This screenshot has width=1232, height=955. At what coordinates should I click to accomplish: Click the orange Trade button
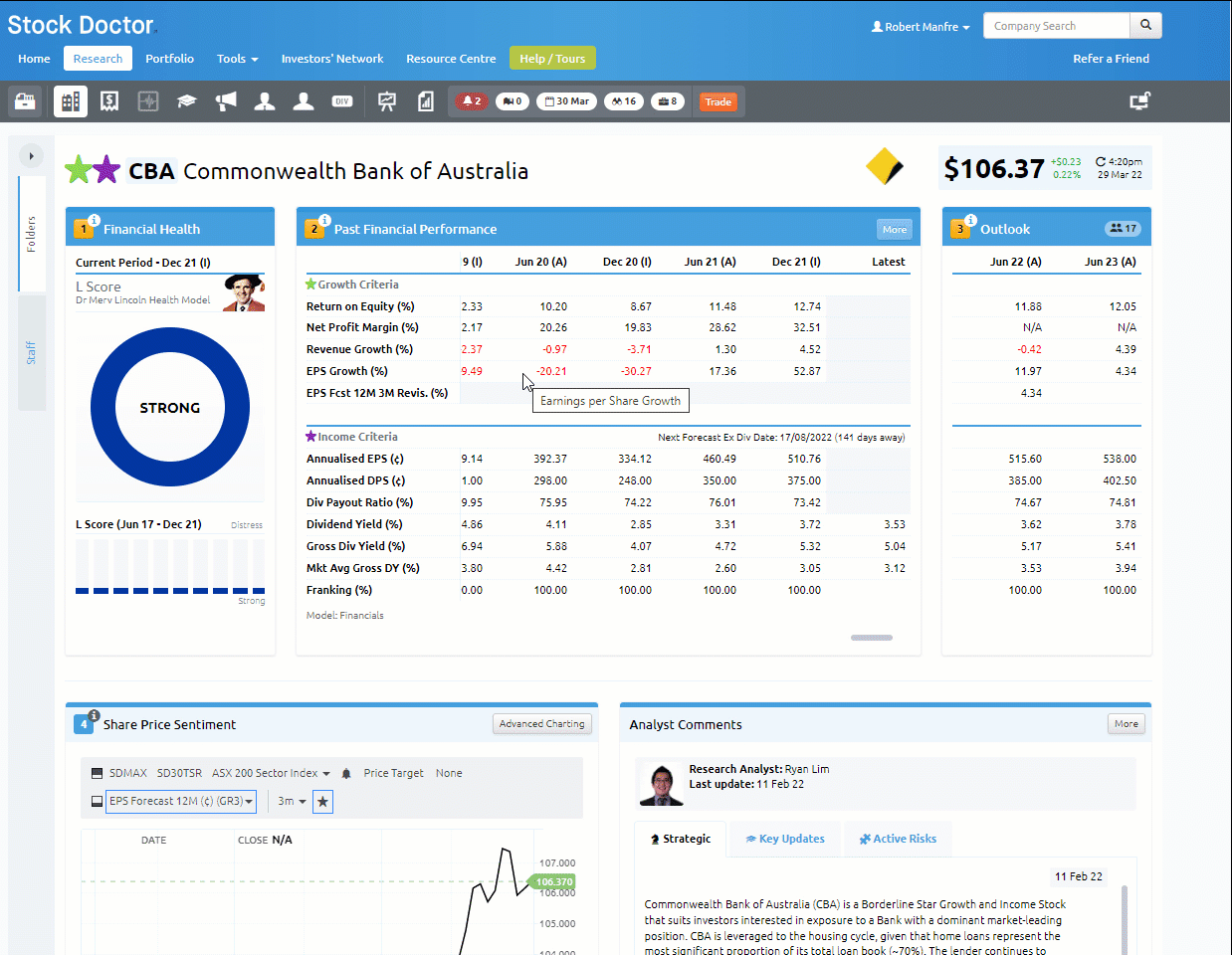(719, 101)
